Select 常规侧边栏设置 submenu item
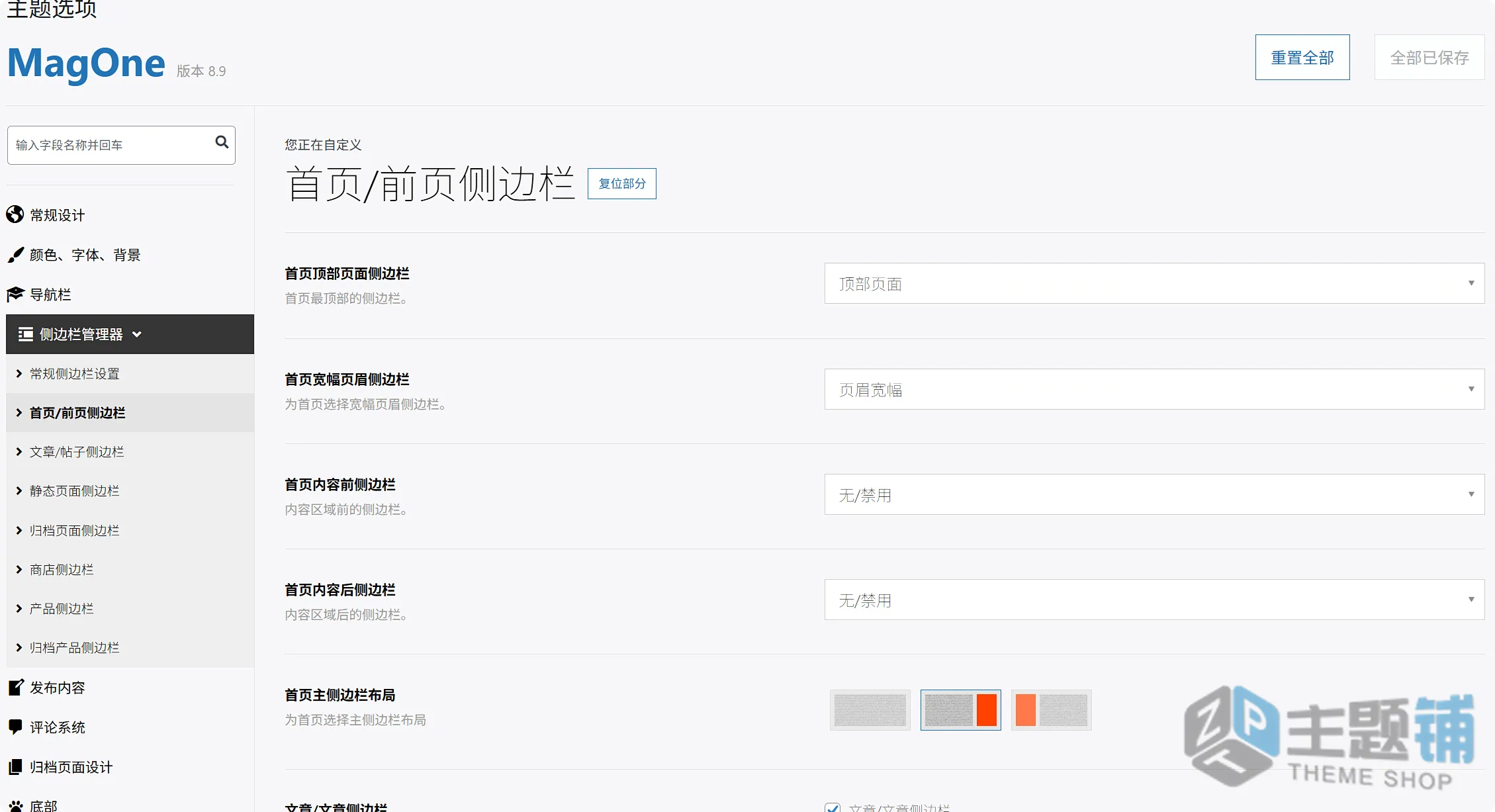Screen dimensions: 1495x812 pos(130,373)
